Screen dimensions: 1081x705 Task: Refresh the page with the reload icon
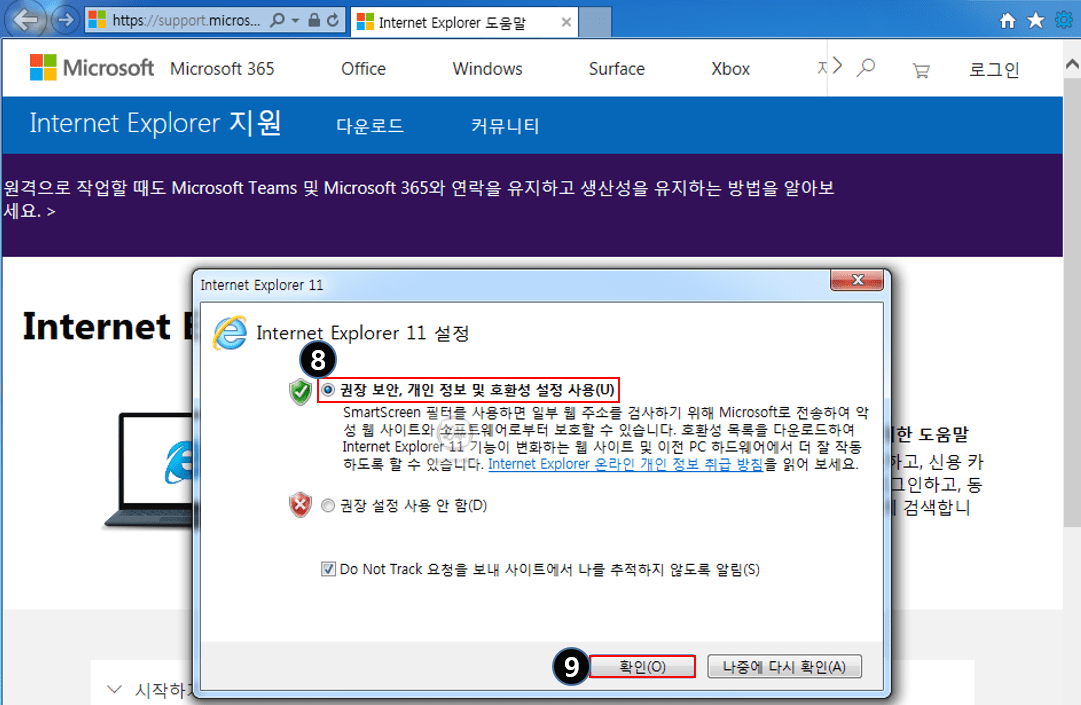[333, 20]
